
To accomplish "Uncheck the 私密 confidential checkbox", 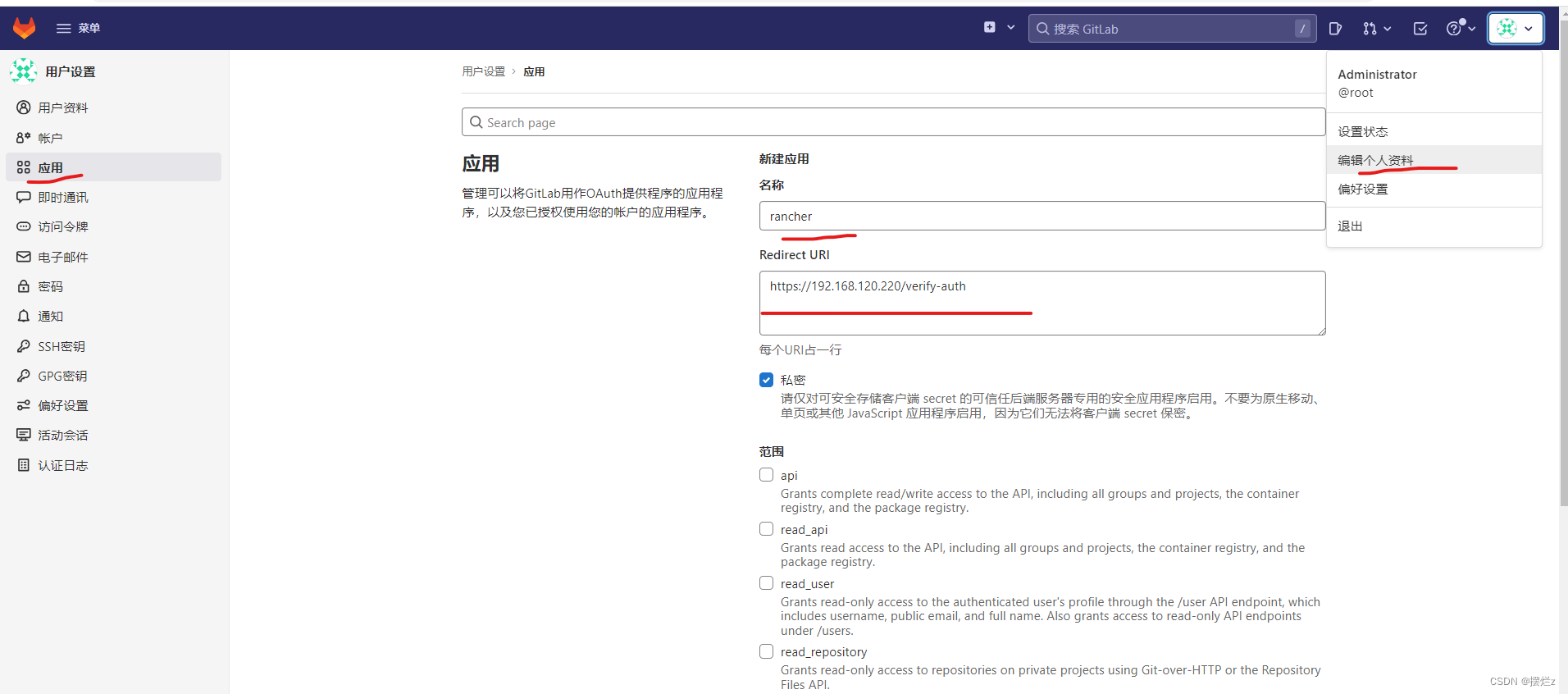I will click(766, 380).
